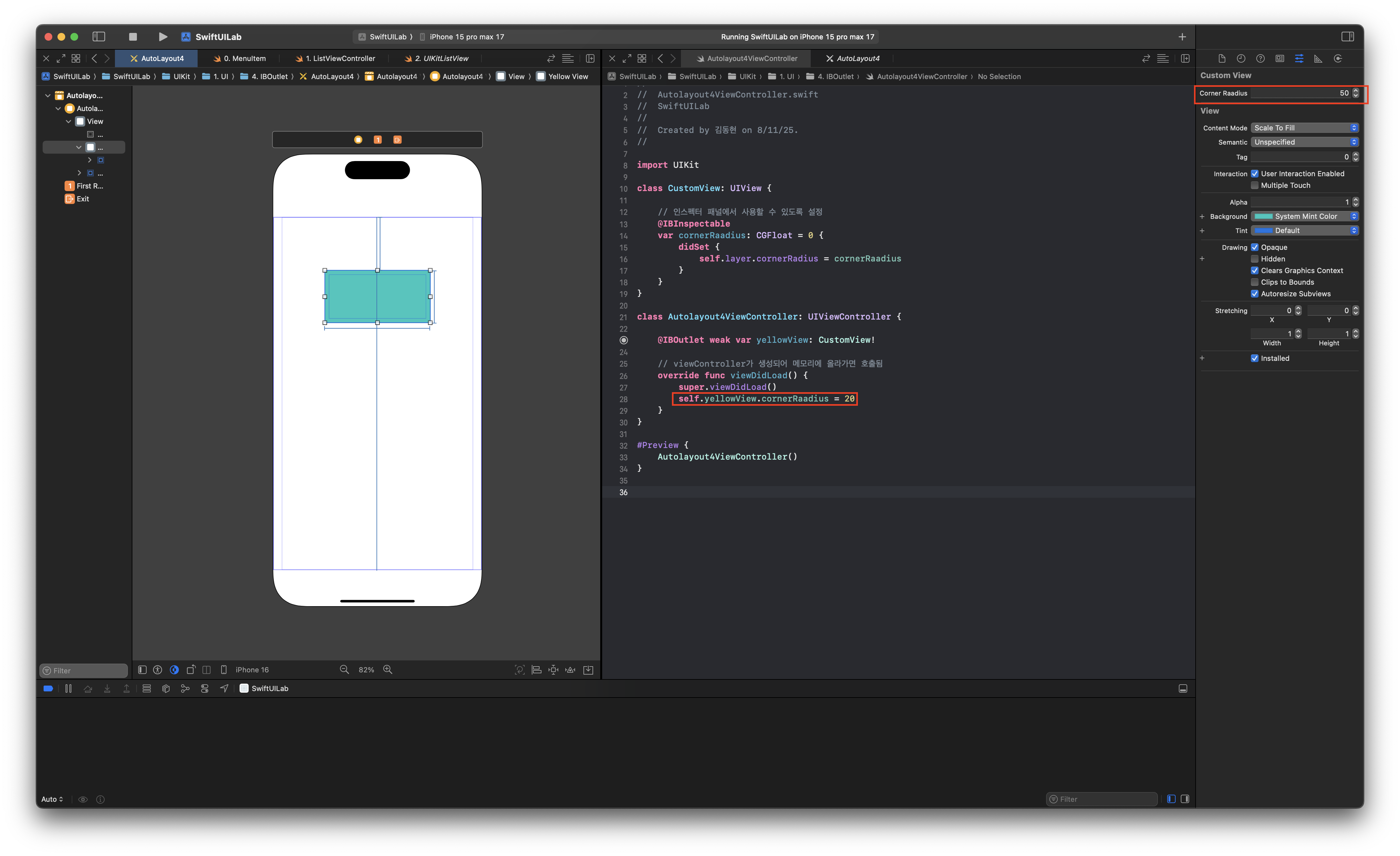This screenshot has width=1400, height=856.
Task: Click the Corner Raadius stepper
Action: point(1356,93)
